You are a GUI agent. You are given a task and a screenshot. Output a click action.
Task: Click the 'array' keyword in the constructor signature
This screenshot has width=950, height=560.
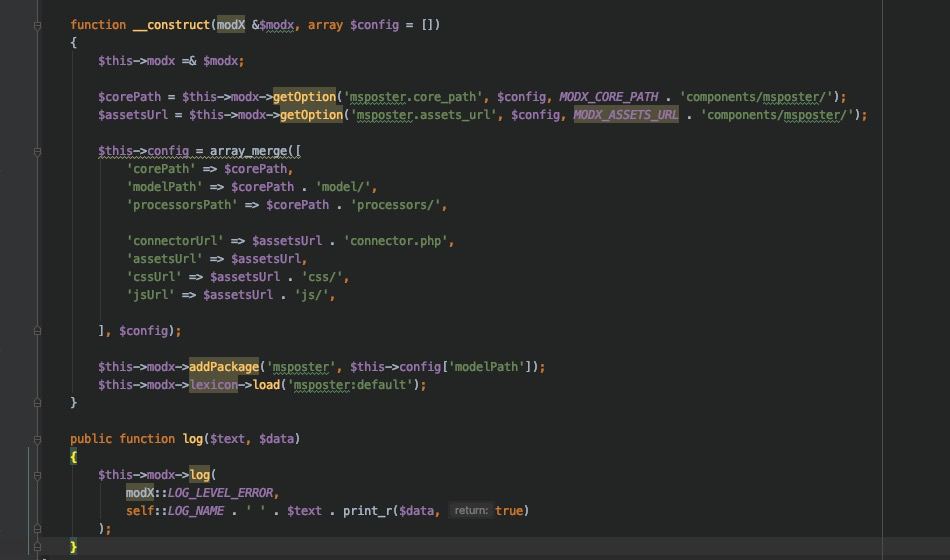point(325,25)
